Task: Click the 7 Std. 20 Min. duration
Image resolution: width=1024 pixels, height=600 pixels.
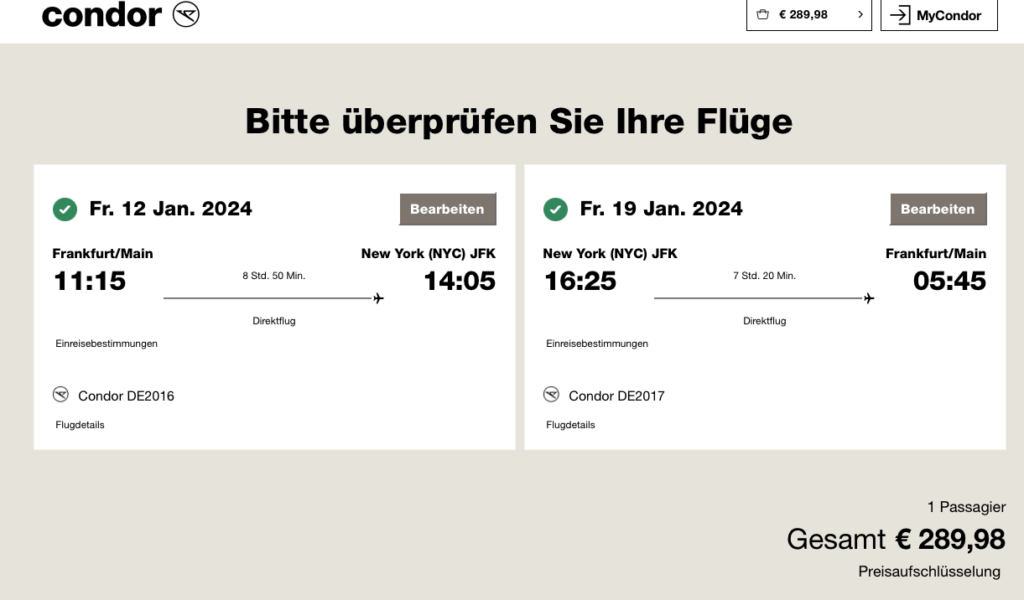Action: [764, 276]
